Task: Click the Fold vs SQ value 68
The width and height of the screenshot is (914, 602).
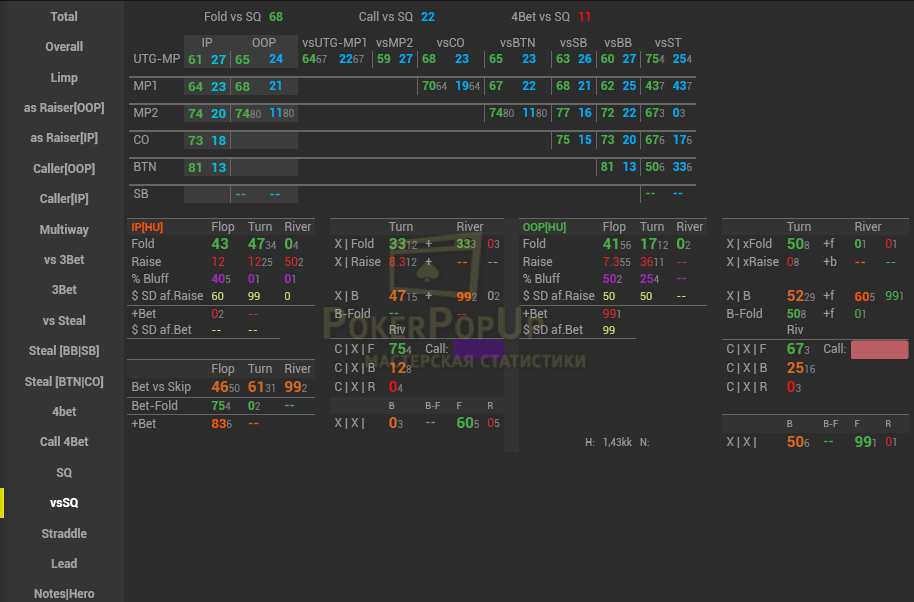Action: (276, 17)
